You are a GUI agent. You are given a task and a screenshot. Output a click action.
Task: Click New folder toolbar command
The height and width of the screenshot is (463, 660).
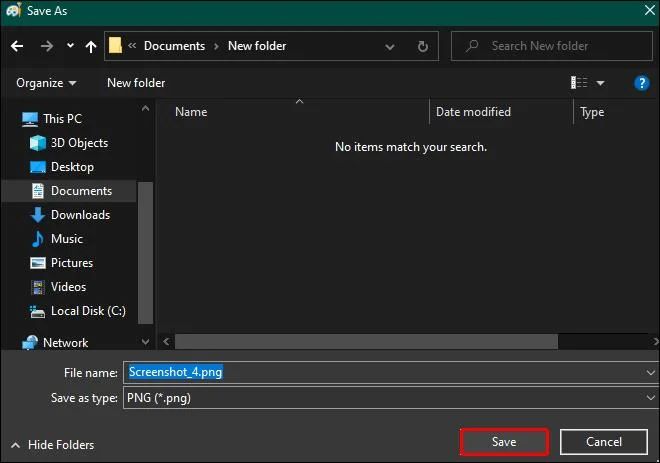coord(136,83)
